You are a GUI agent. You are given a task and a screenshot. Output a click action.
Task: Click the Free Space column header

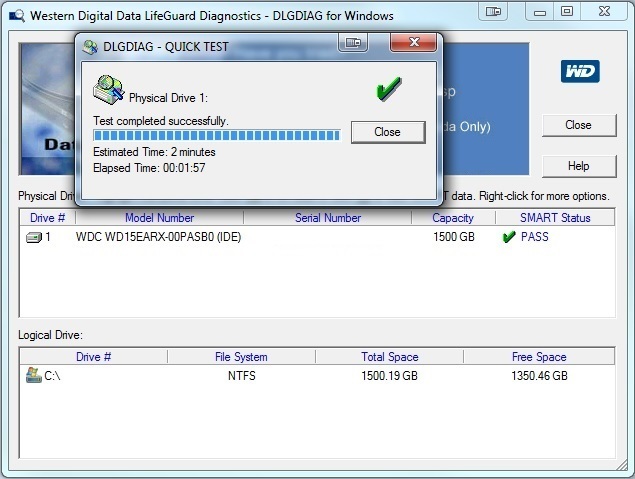point(539,357)
